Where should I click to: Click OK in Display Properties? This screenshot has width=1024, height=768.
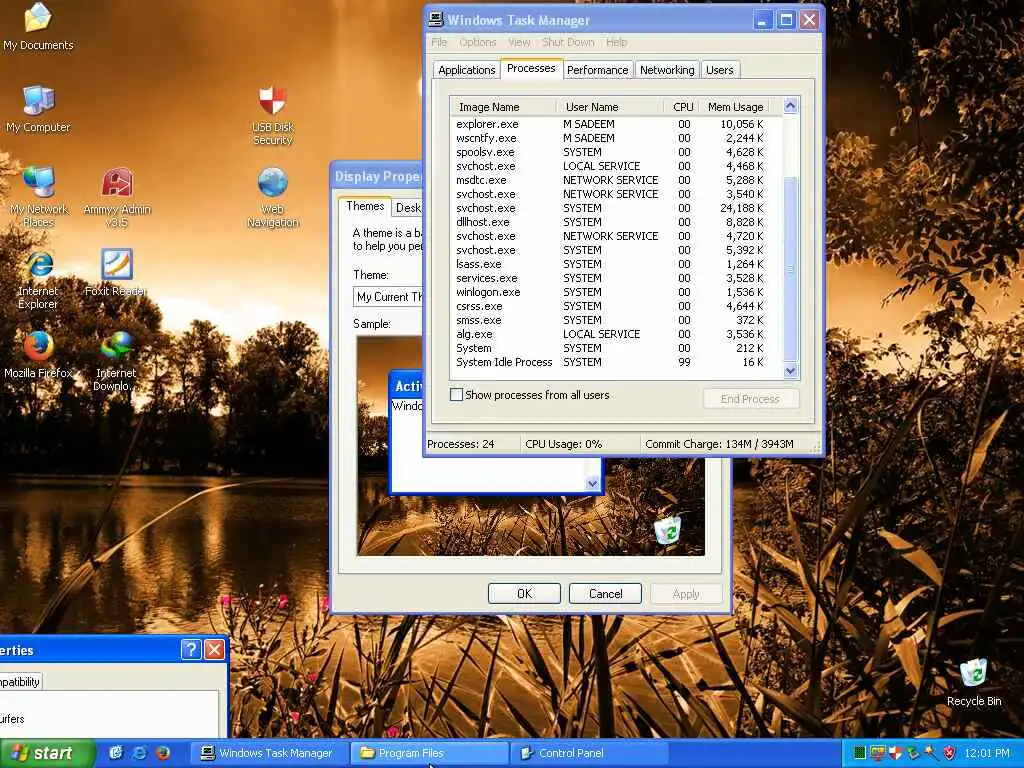[x=524, y=594]
